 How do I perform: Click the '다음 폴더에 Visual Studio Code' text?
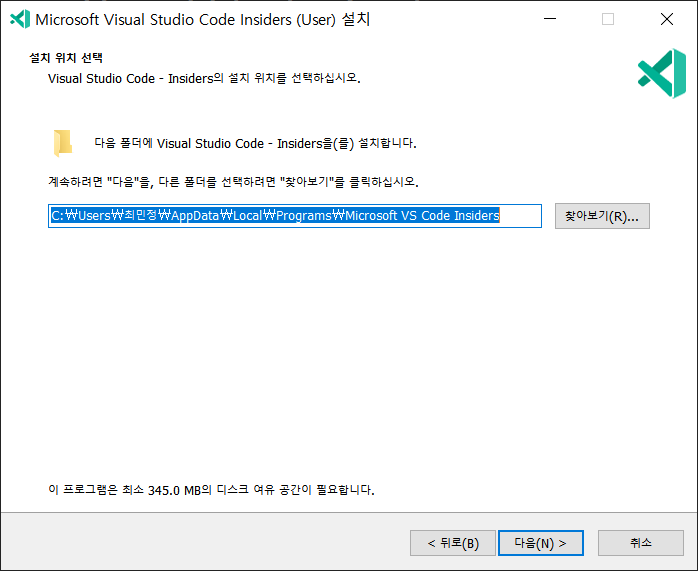click(x=256, y=143)
